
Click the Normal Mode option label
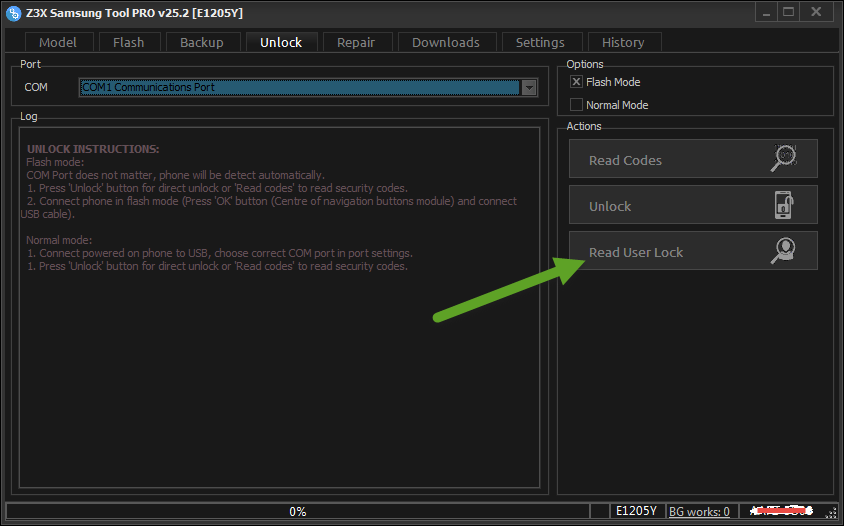[617, 105]
